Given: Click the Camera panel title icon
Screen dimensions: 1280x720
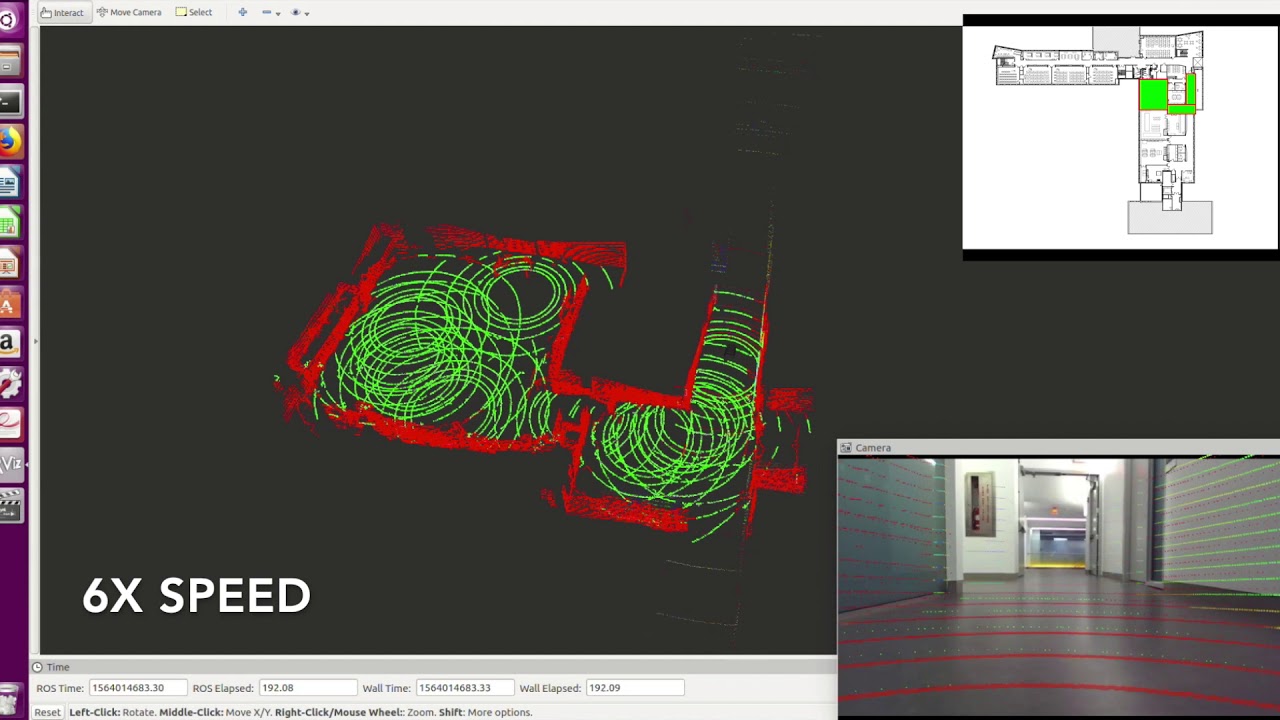Looking at the screenshot, I should [x=846, y=448].
